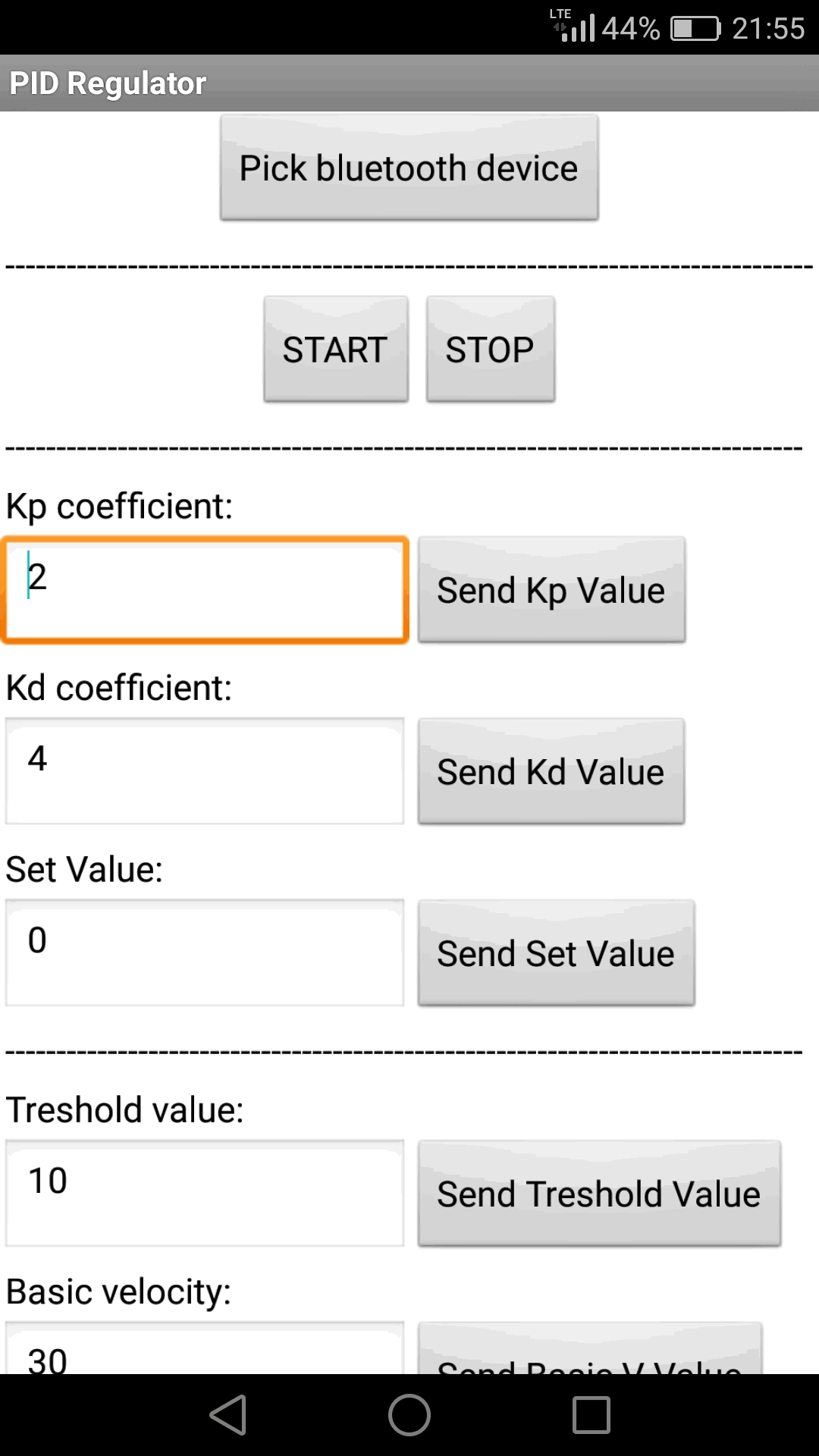Select the Basic velocity input field
The height and width of the screenshot is (1456, 819).
(x=205, y=1348)
